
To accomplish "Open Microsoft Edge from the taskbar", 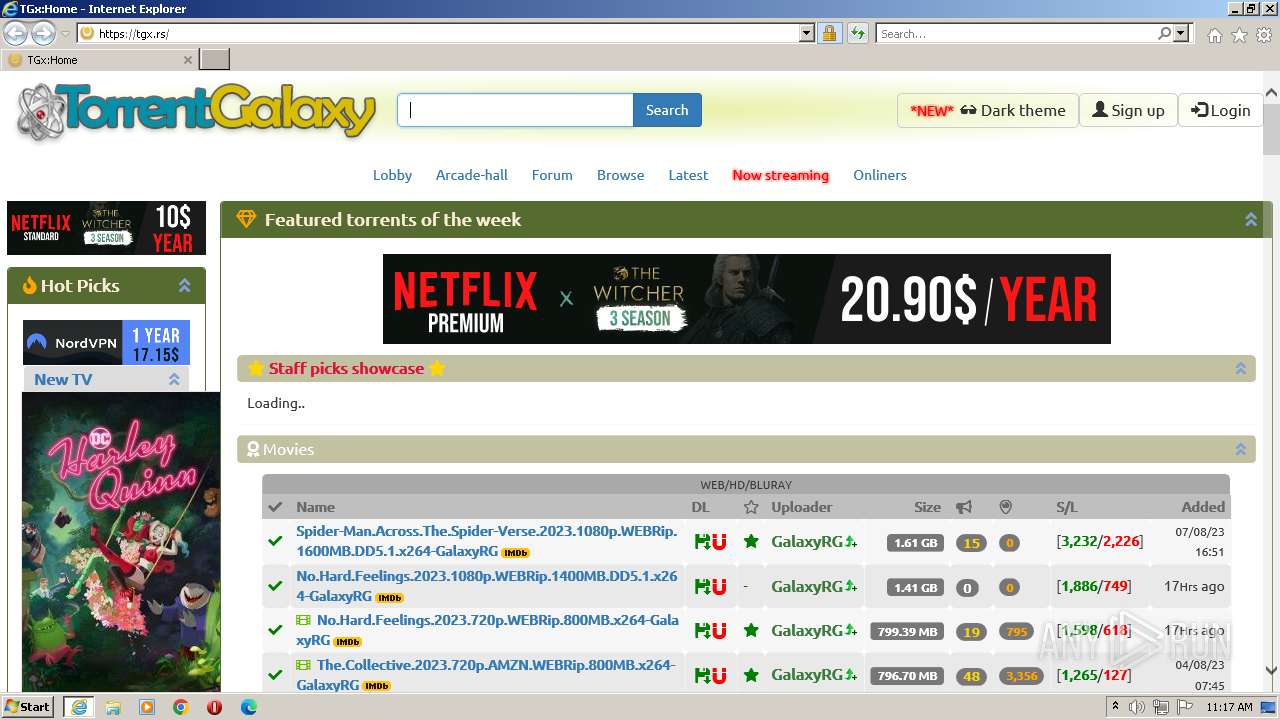I will 248,707.
